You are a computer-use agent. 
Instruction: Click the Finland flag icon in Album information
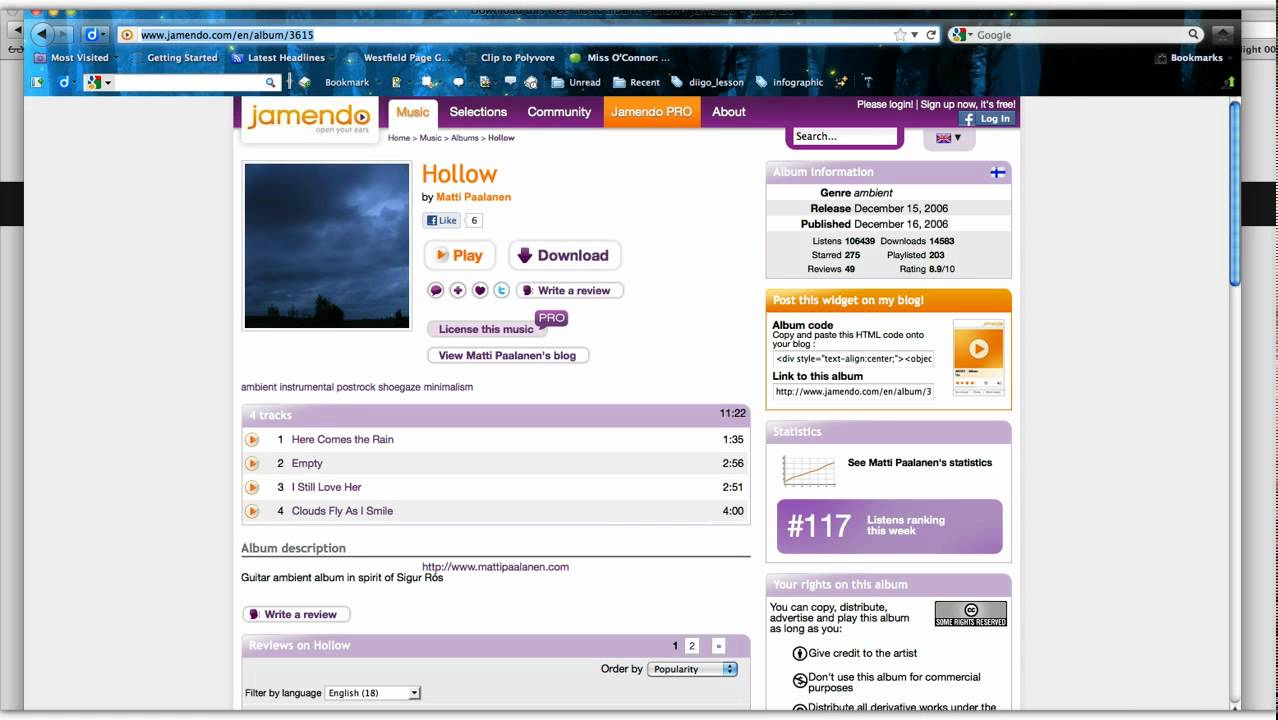(x=998, y=172)
